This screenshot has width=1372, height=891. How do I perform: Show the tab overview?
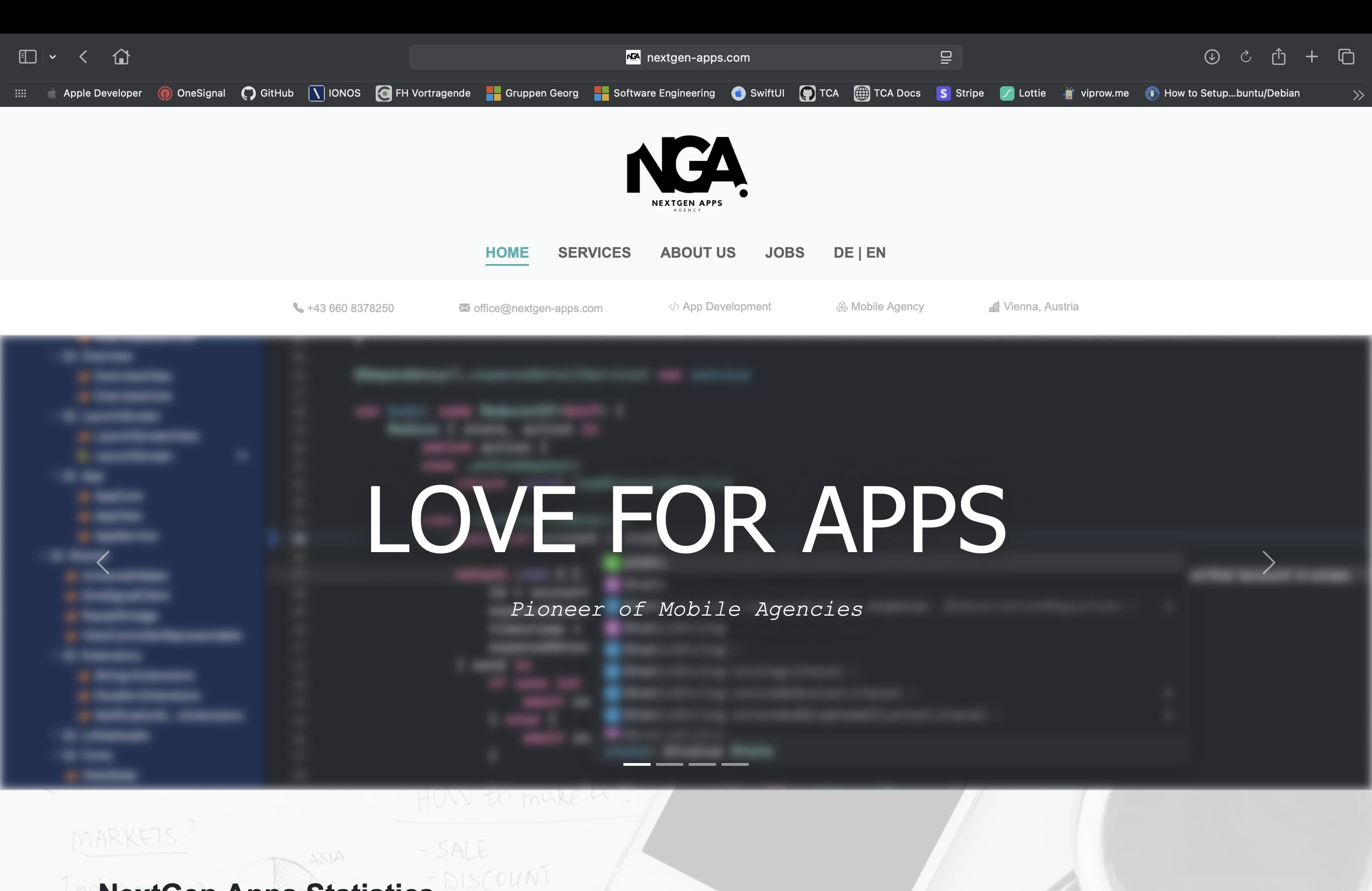coord(1346,56)
